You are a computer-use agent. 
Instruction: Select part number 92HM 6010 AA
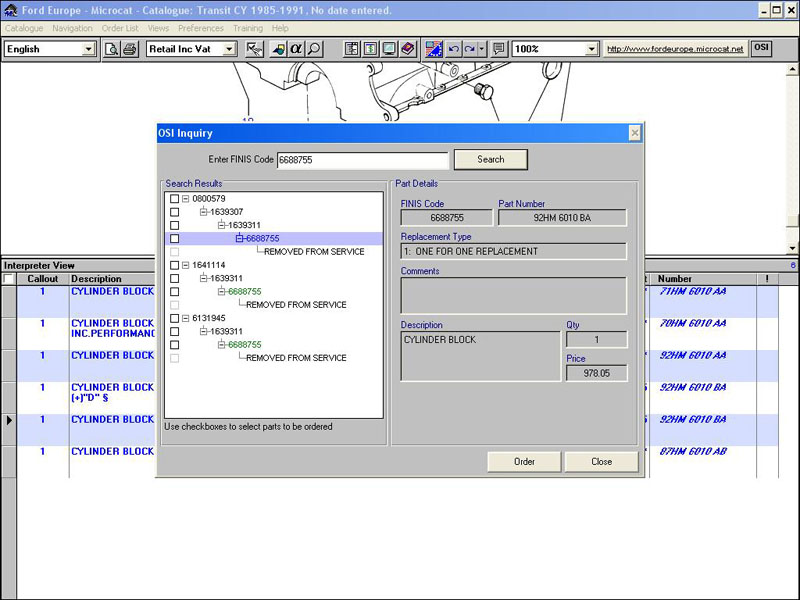click(x=692, y=356)
